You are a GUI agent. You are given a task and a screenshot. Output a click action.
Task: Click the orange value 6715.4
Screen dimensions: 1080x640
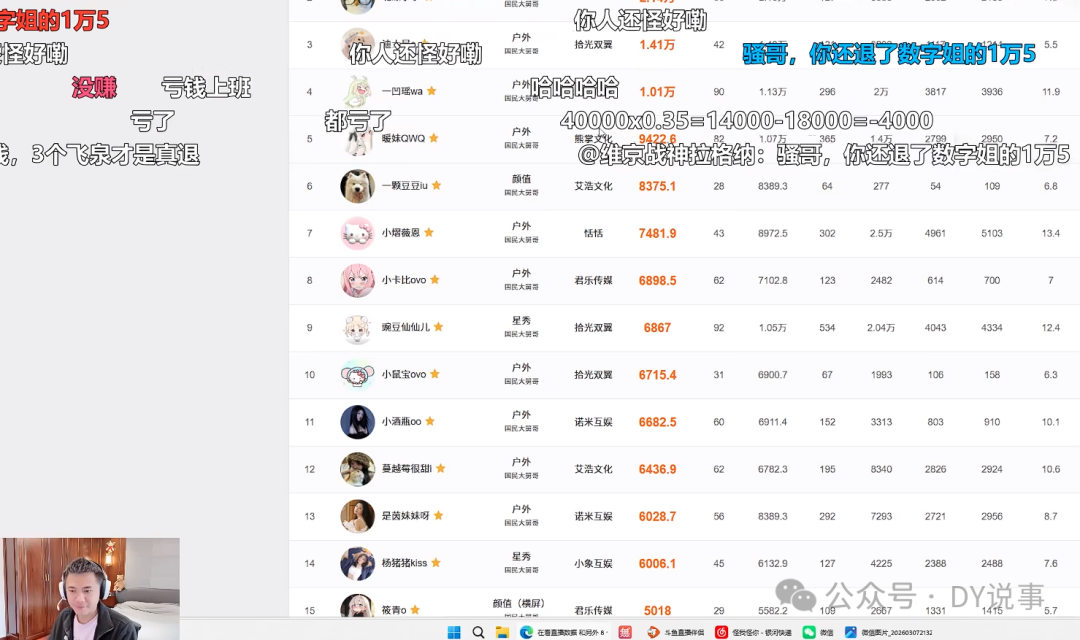657,375
